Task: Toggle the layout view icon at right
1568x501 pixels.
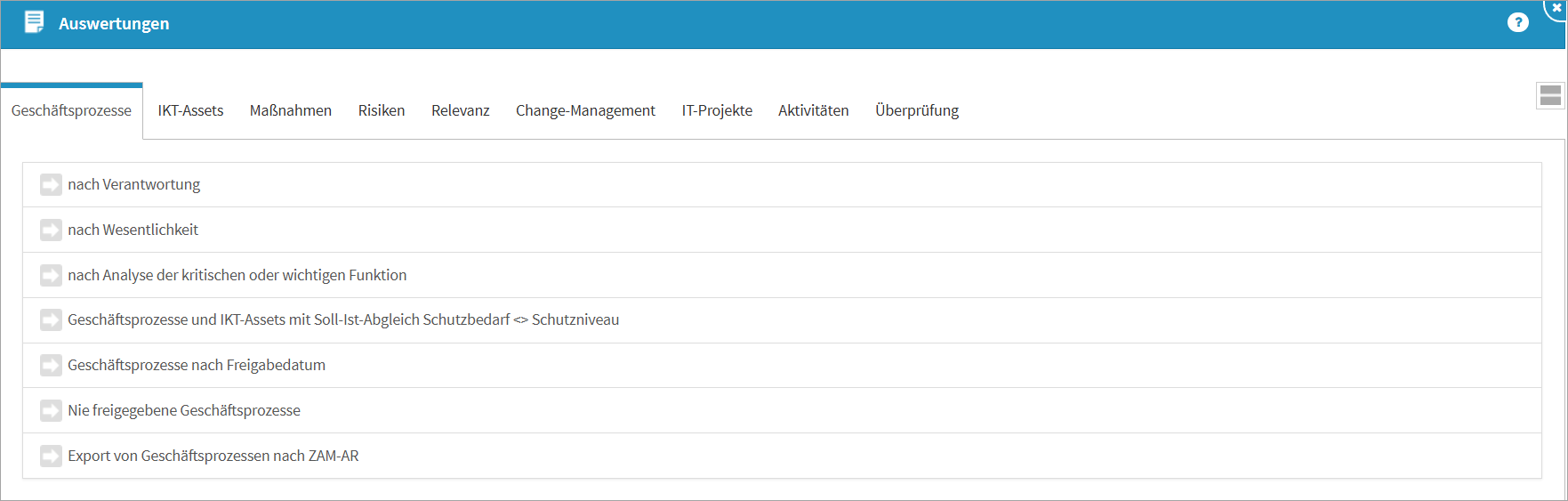Action: pyautogui.click(x=1550, y=96)
